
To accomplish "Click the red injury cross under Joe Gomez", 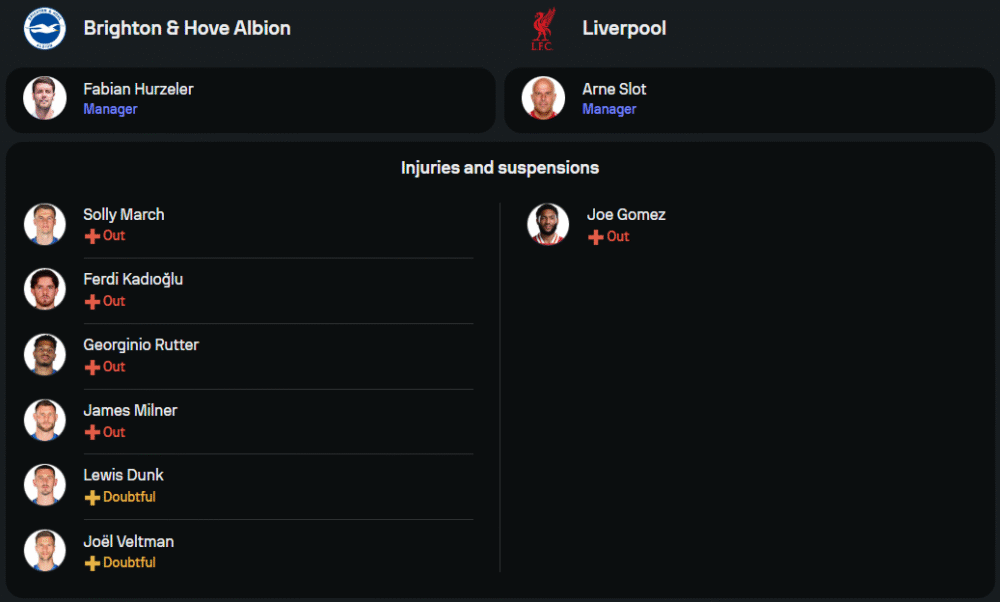I will [x=596, y=237].
